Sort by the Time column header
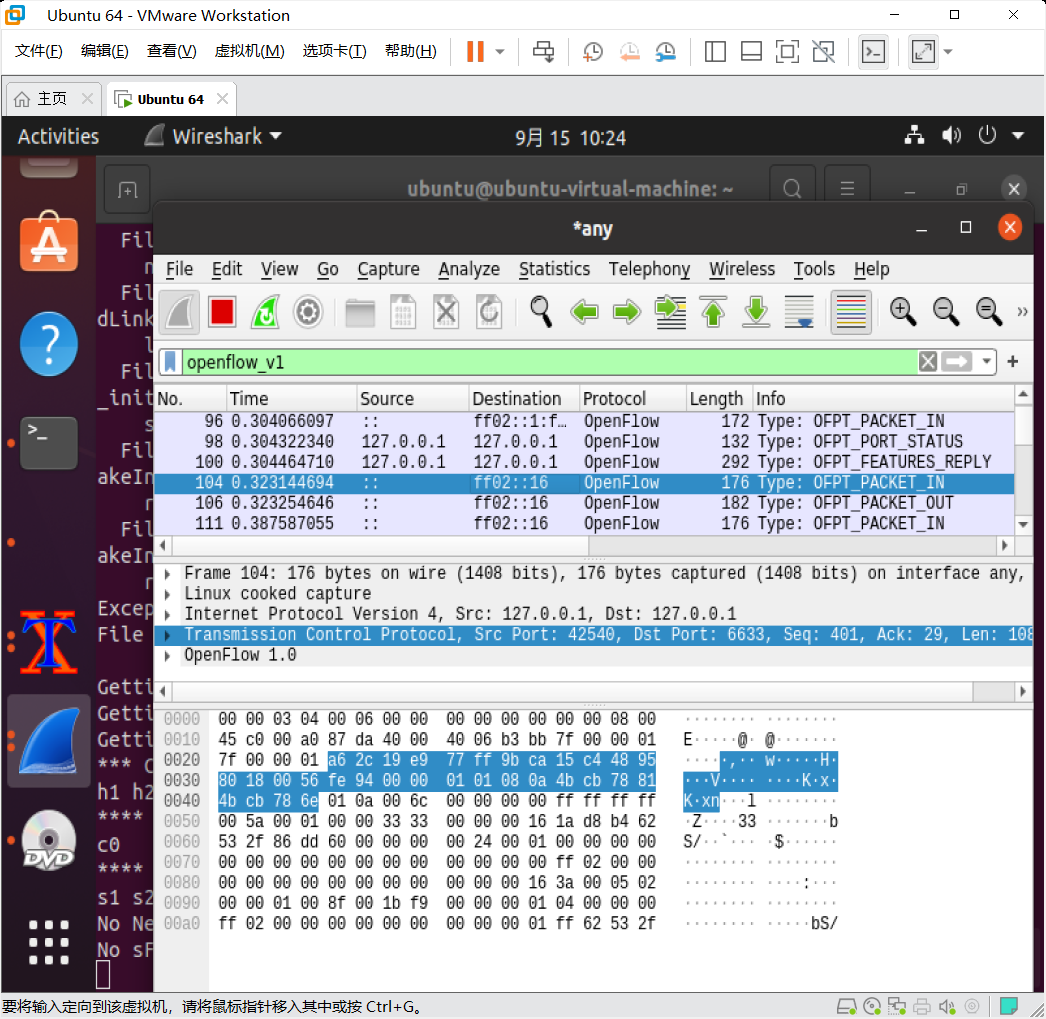 291,399
